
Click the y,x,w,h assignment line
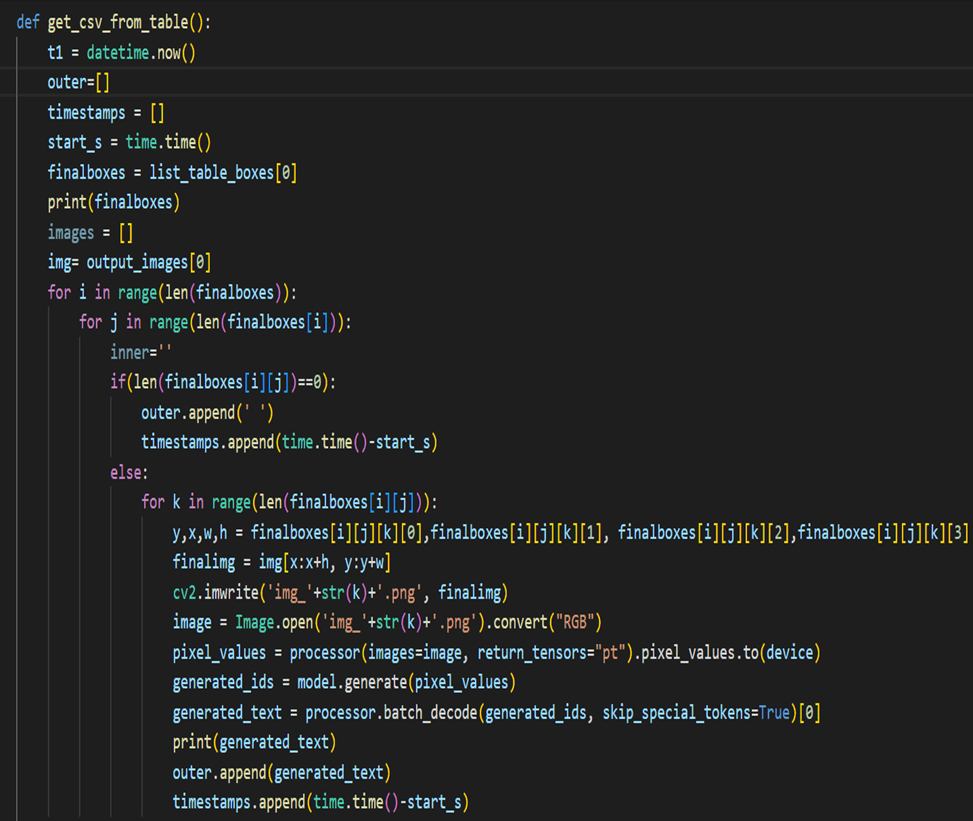click(570, 532)
